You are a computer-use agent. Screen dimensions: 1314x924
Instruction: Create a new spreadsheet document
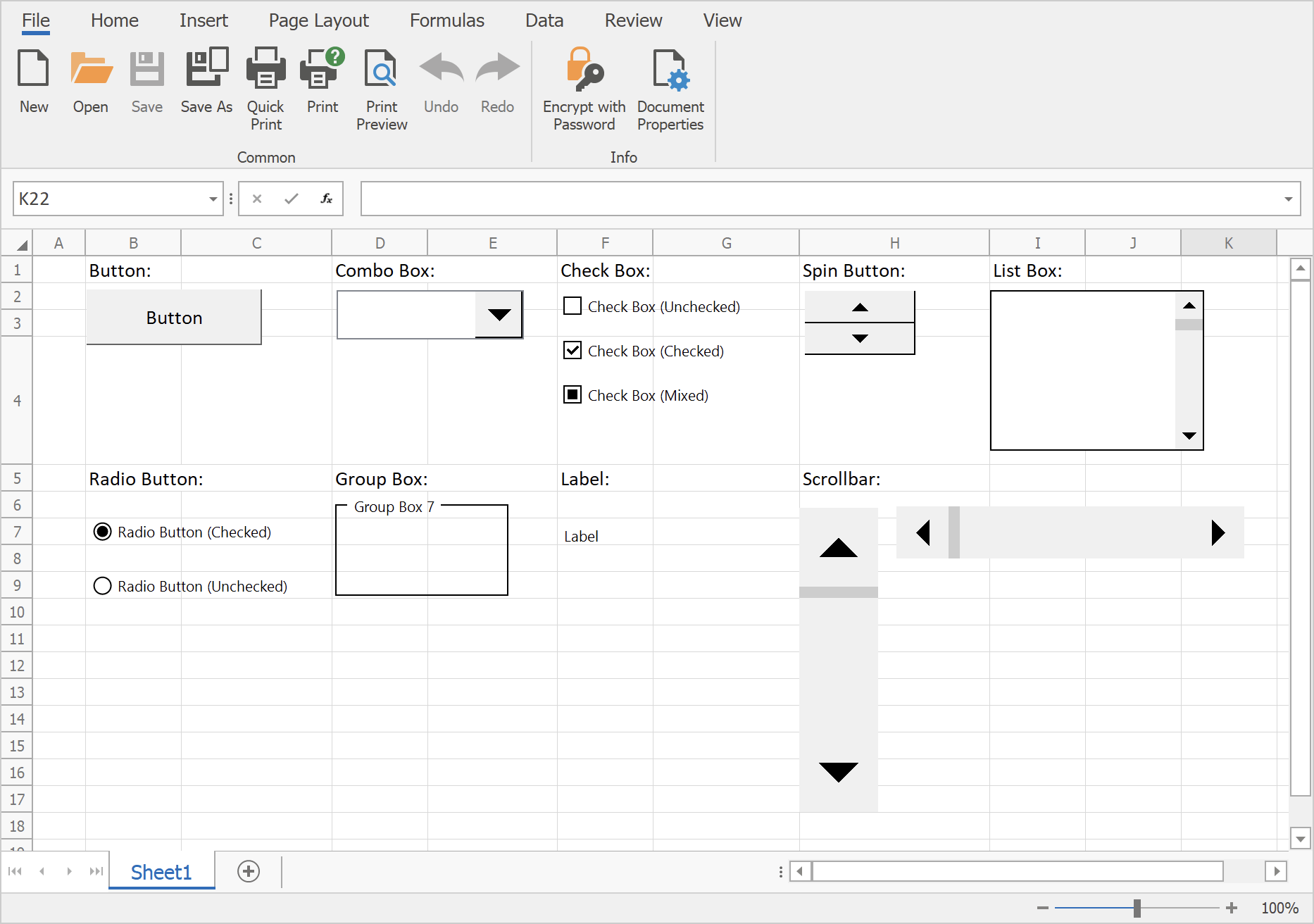33,80
